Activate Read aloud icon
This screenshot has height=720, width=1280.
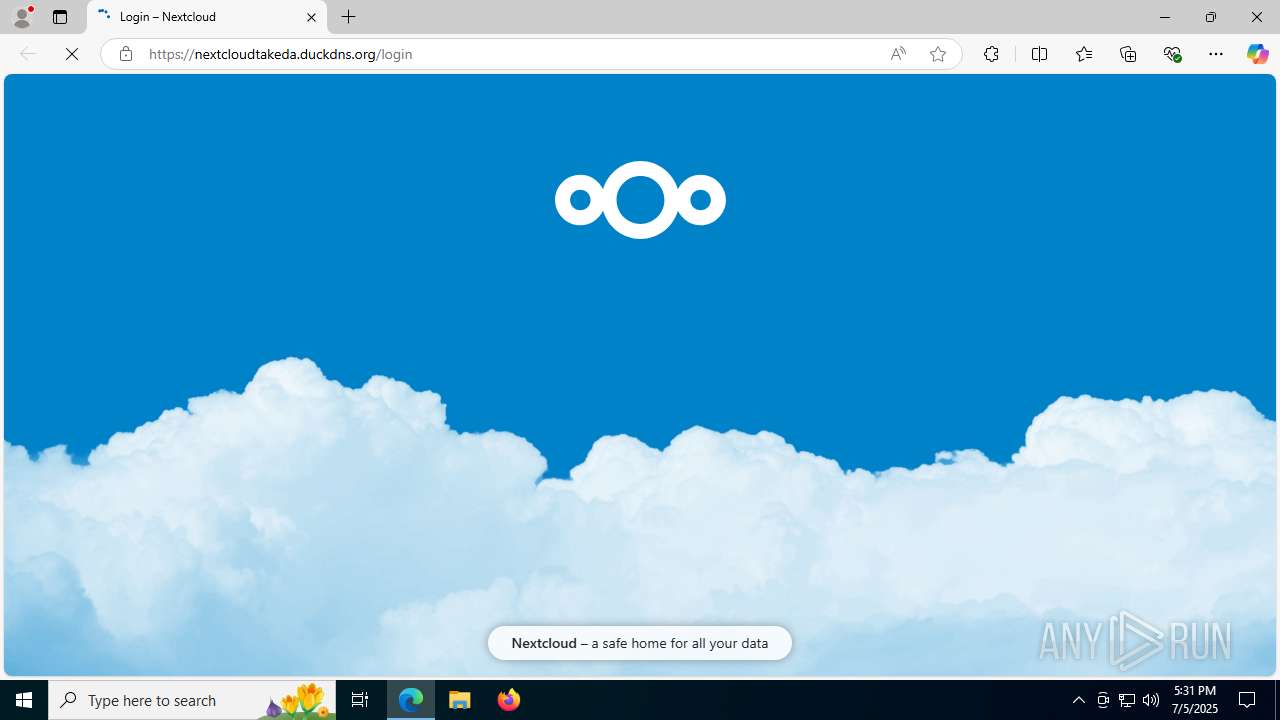tap(898, 54)
